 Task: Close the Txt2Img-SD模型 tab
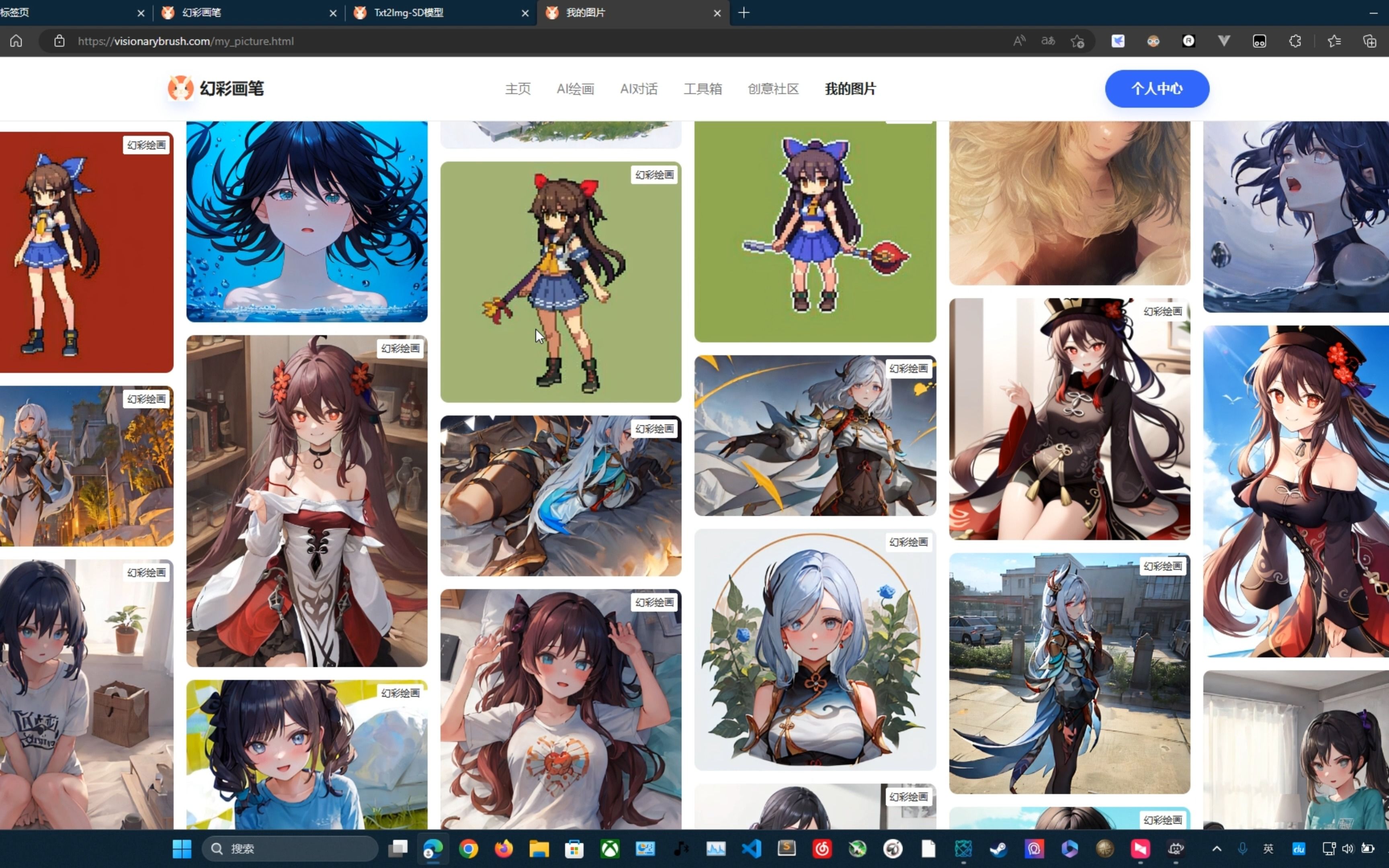524,12
